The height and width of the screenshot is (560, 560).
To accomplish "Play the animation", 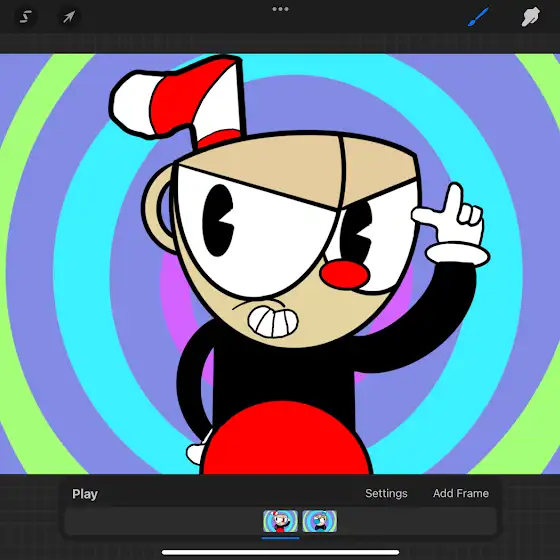I will click(85, 494).
